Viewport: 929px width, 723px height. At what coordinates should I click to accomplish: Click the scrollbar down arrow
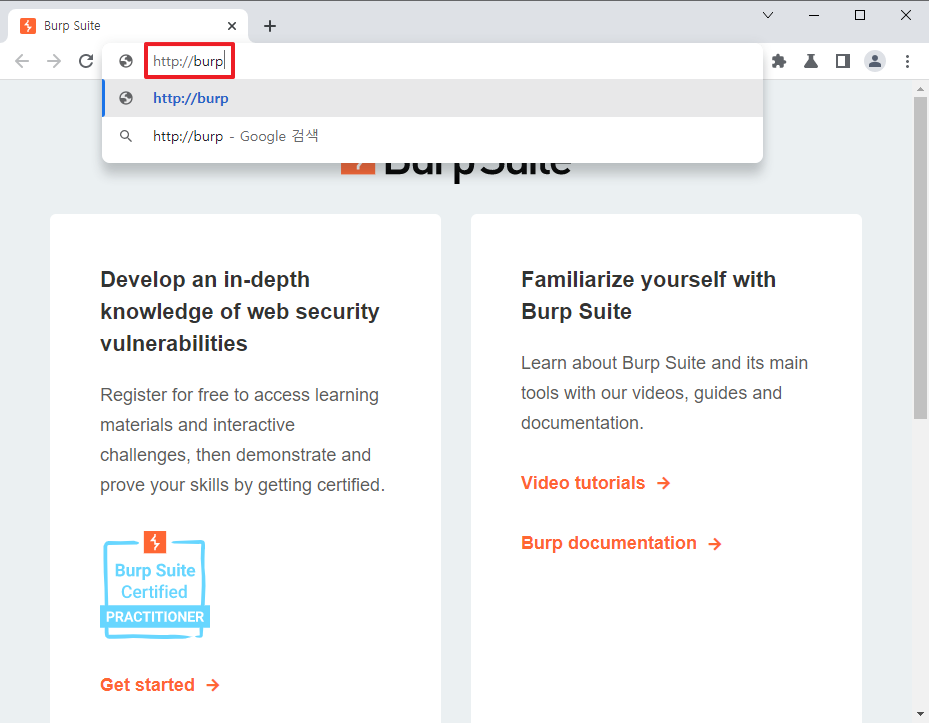tap(920, 714)
